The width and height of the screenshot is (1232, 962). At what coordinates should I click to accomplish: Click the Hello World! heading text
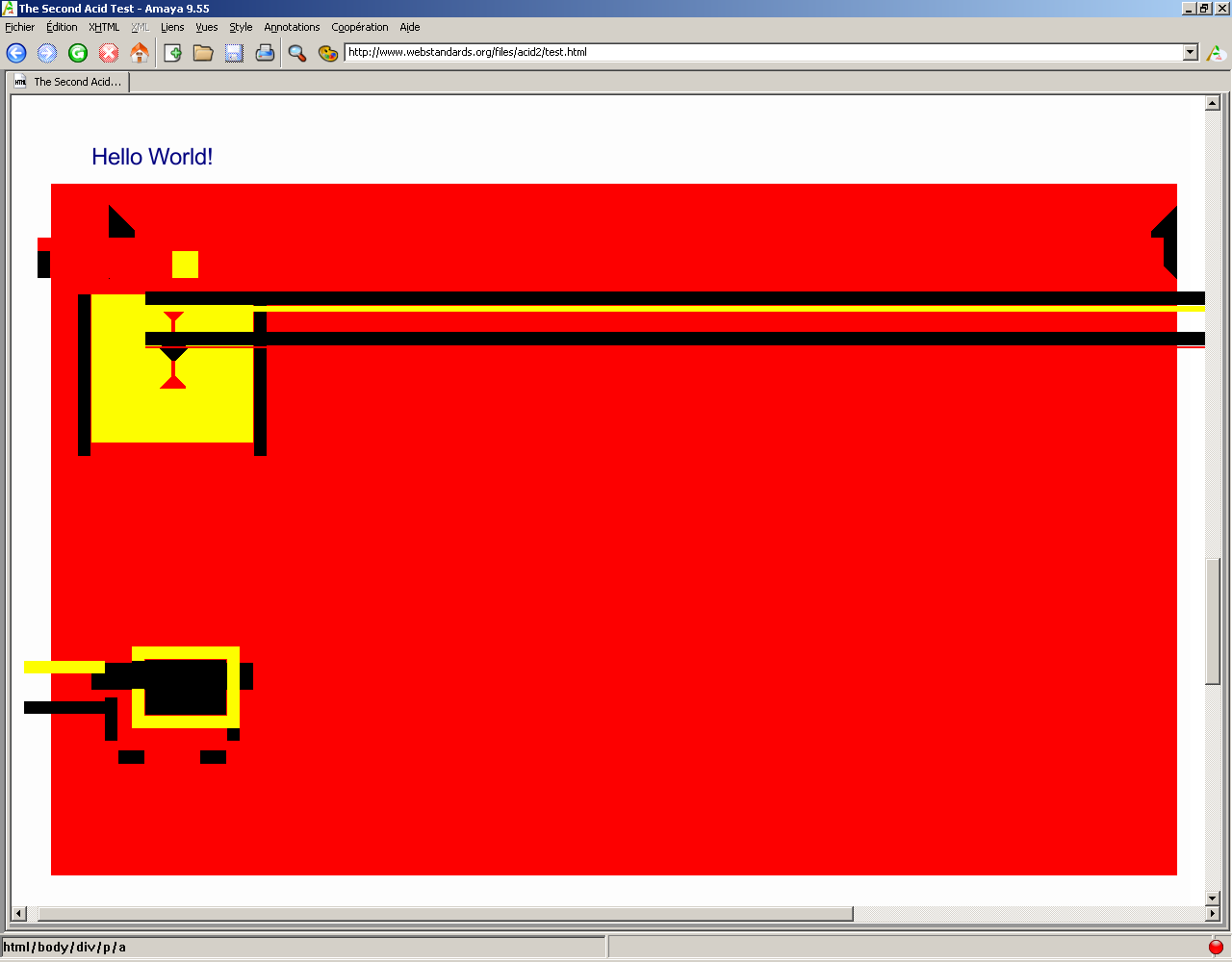click(x=152, y=157)
